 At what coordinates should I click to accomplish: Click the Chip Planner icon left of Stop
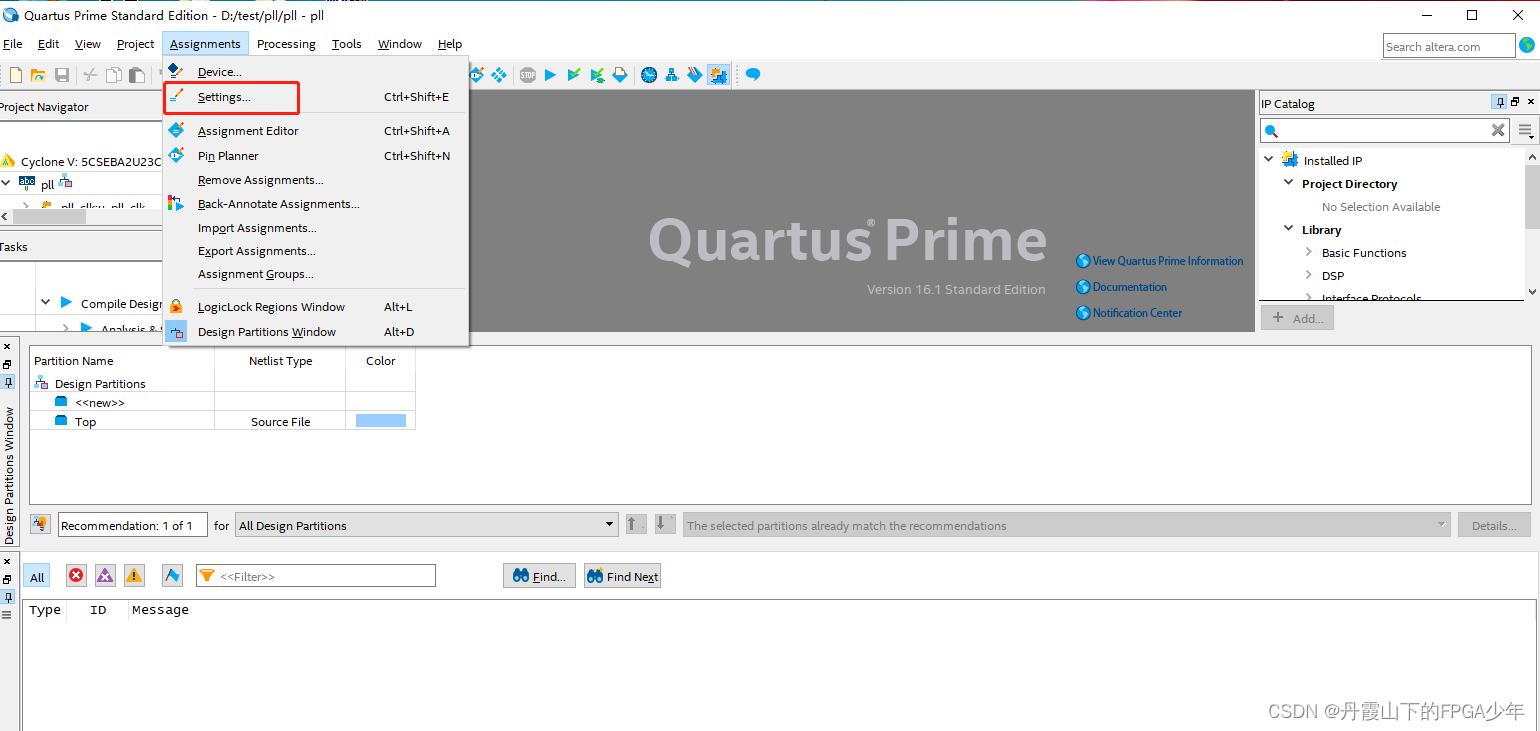tap(499, 75)
